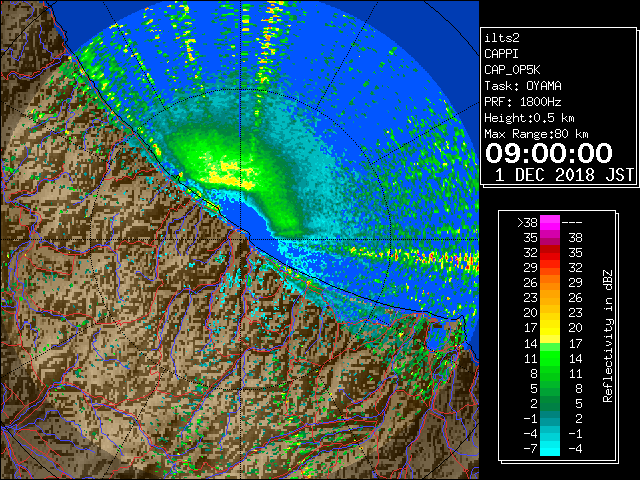Select the 'CAPPI' product text
Screen dimensions: 640x480
coord(501,54)
